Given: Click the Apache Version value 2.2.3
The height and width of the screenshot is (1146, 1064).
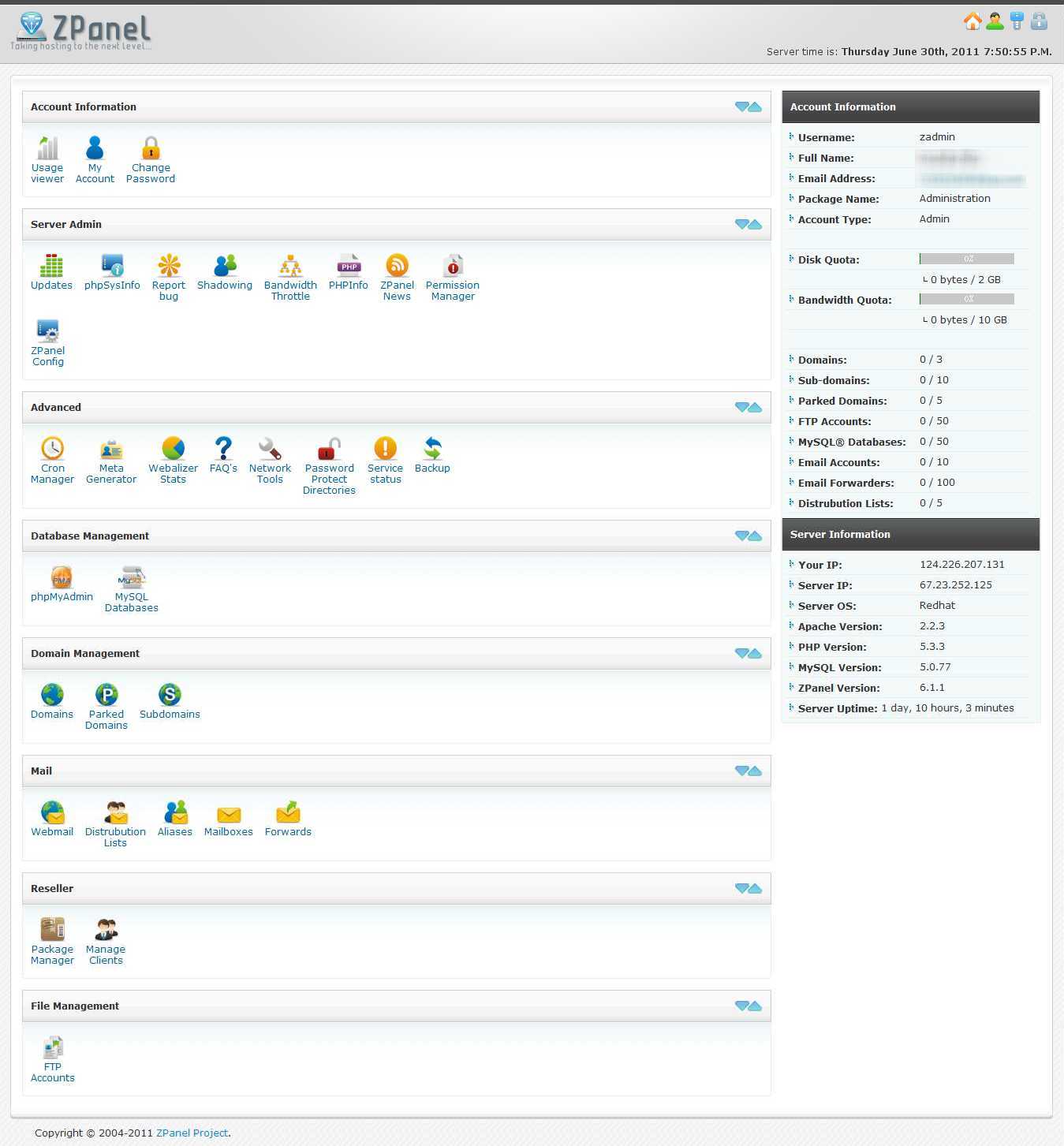Looking at the screenshot, I should (x=932, y=625).
